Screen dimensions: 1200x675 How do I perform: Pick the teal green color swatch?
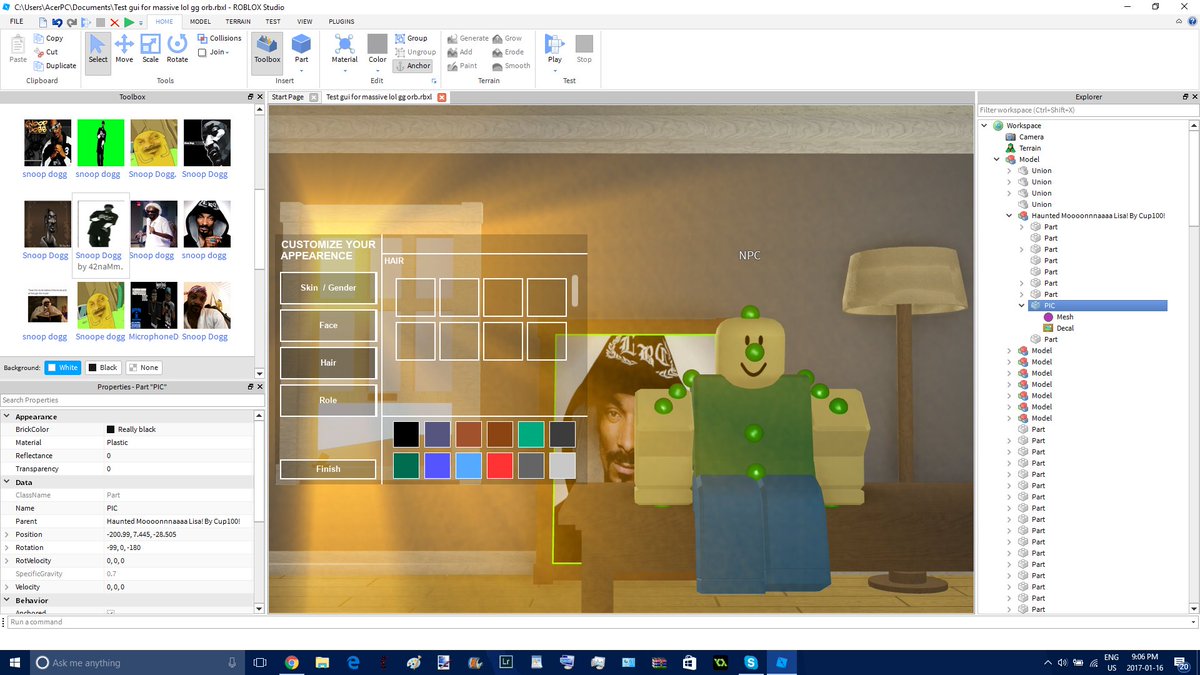(x=531, y=434)
